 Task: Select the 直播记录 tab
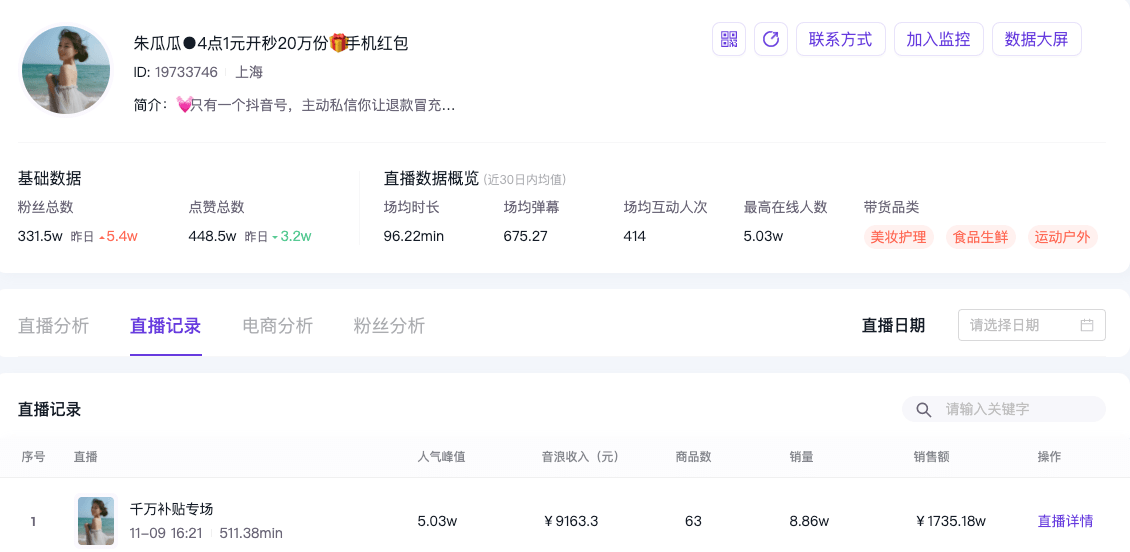(x=166, y=326)
